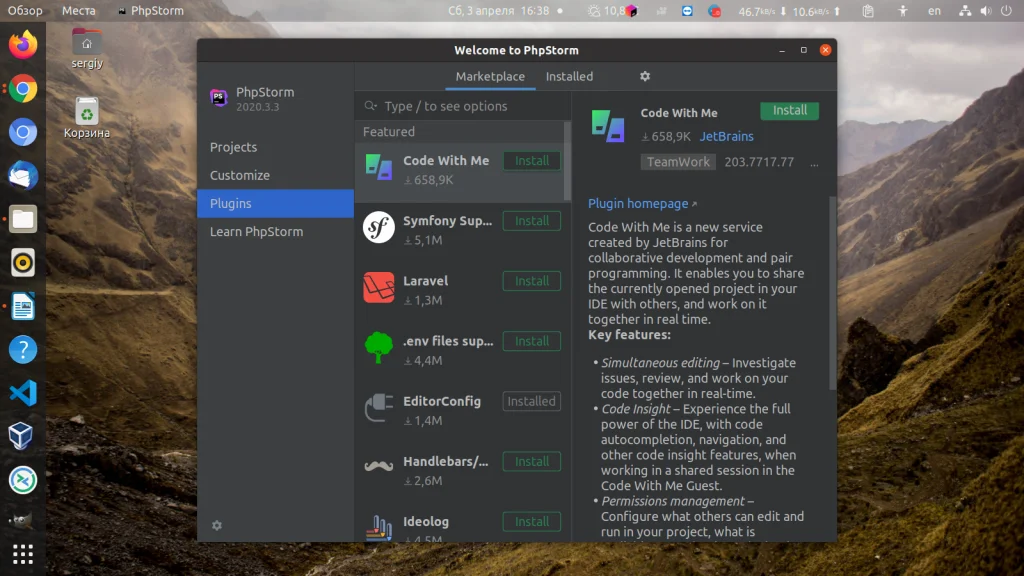
Task: Select the EditorConfig plug icon
Action: (378, 407)
